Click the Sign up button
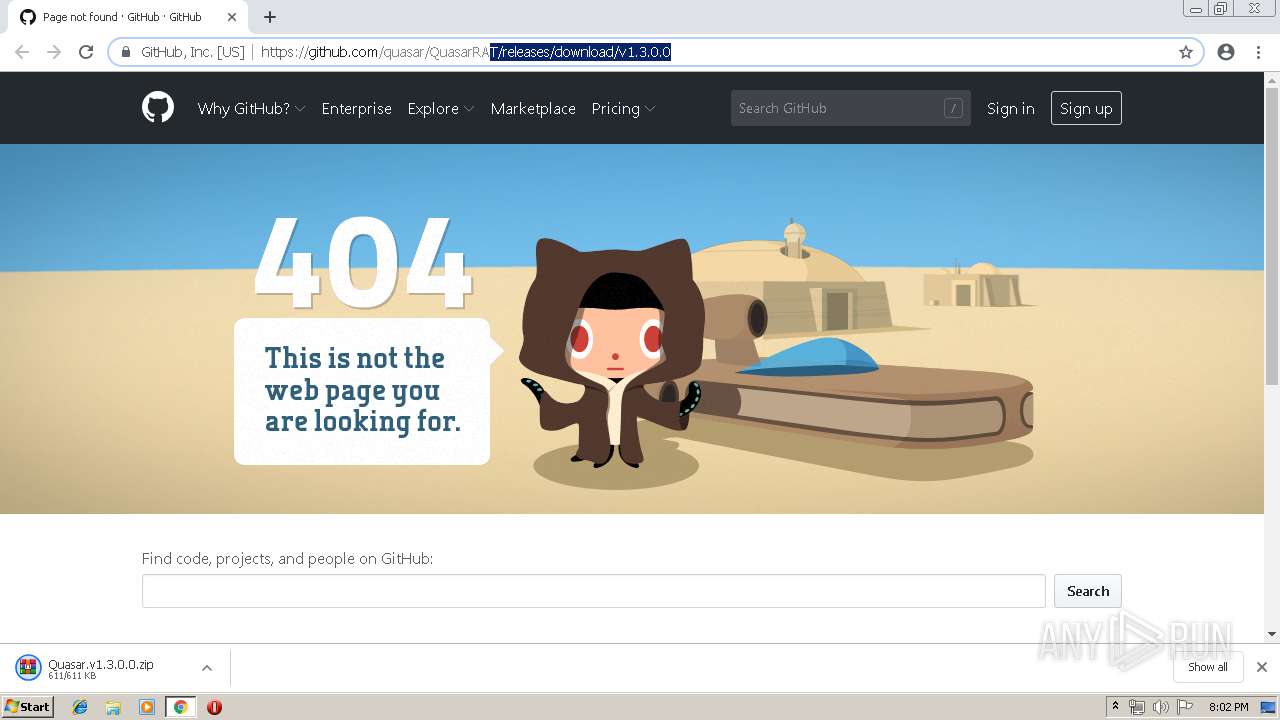The width and height of the screenshot is (1280, 720). point(1086,108)
